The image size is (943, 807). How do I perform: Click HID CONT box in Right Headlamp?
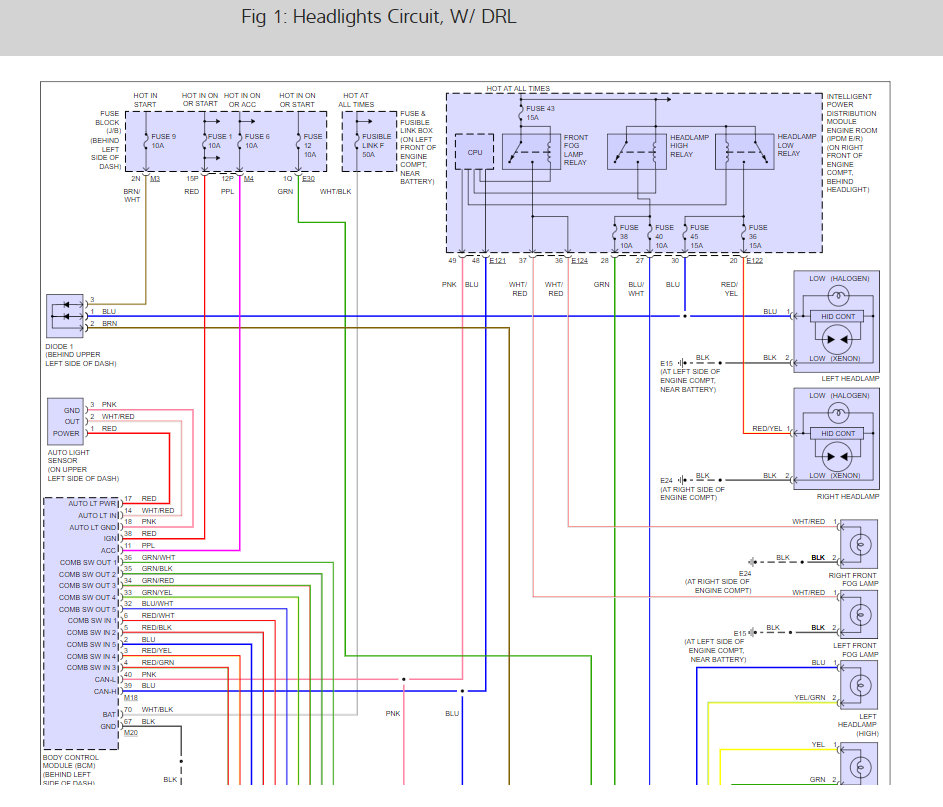click(837, 434)
